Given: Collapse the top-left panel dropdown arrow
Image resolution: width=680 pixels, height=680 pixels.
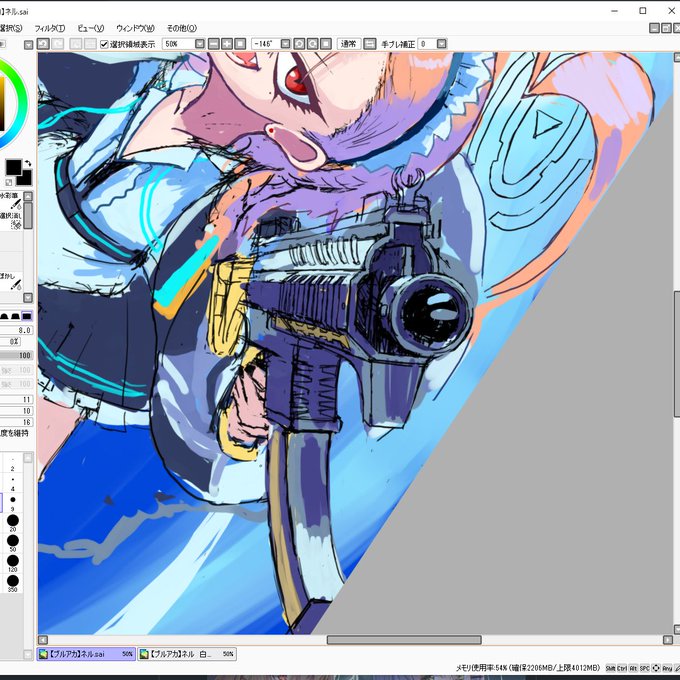Looking at the screenshot, I should pyautogui.click(x=28, y=45).
